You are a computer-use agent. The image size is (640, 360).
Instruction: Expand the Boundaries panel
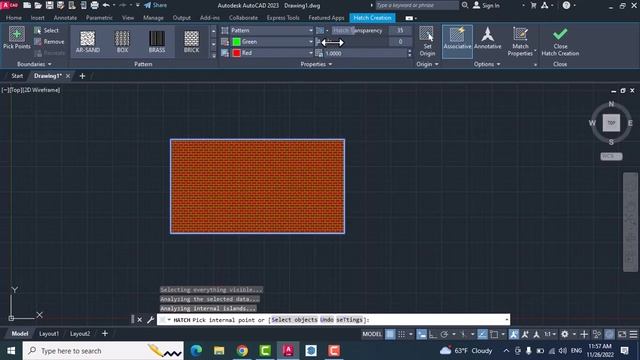34,64
